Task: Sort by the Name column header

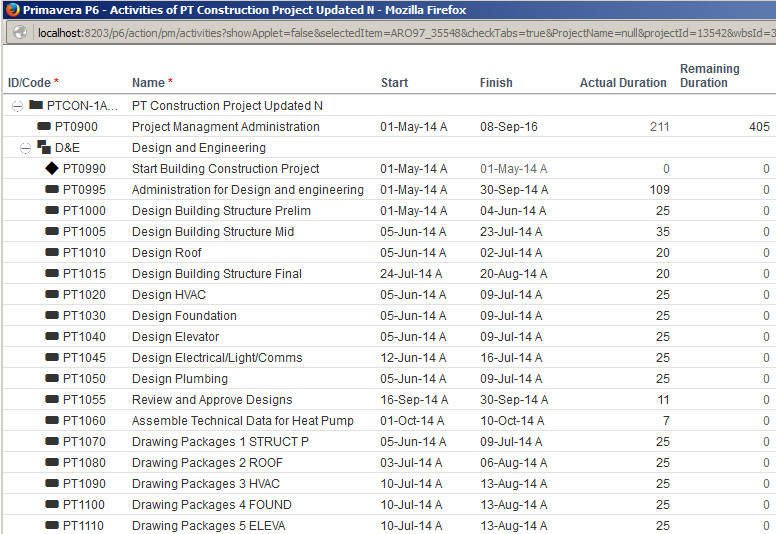Action: tap(152, 83)
